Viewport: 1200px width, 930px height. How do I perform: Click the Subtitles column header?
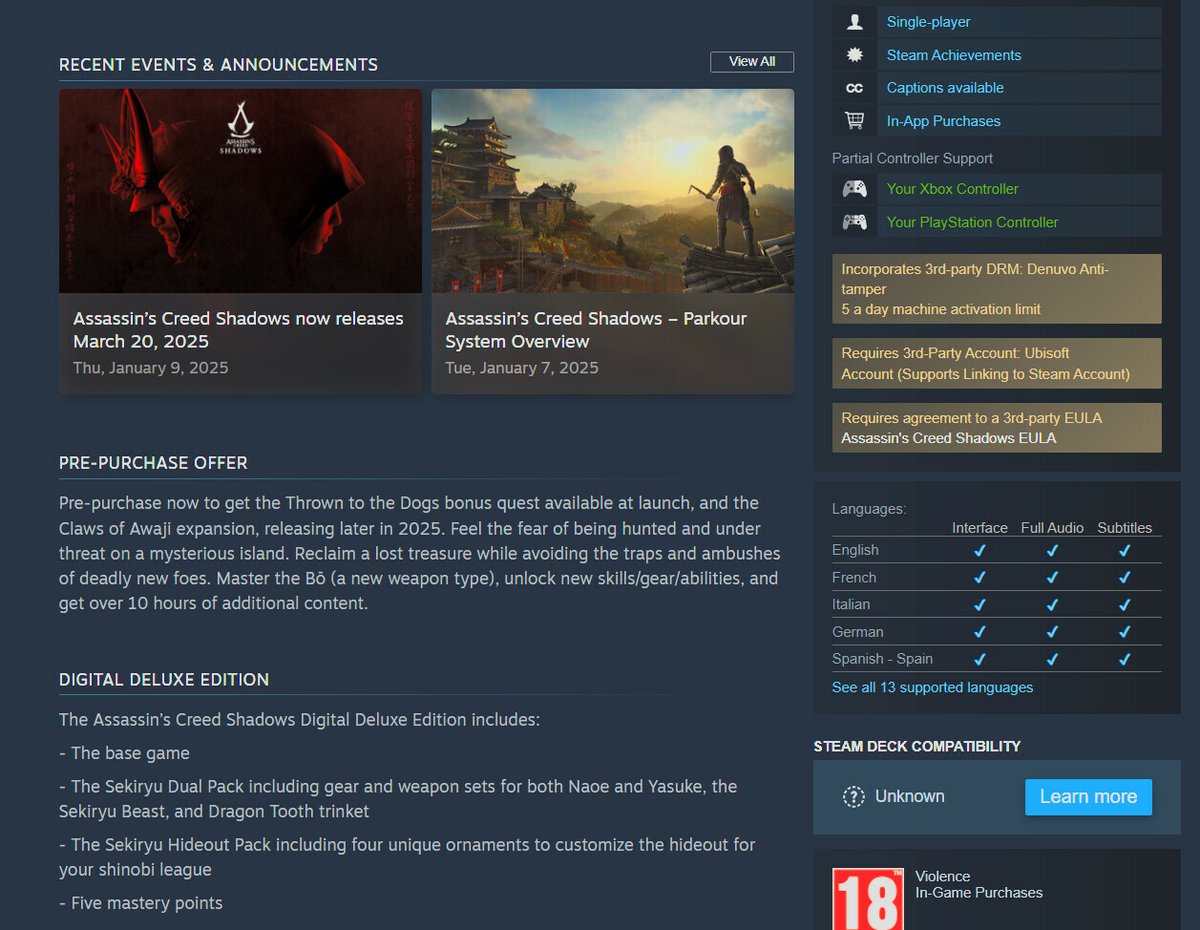point(1125,528)
